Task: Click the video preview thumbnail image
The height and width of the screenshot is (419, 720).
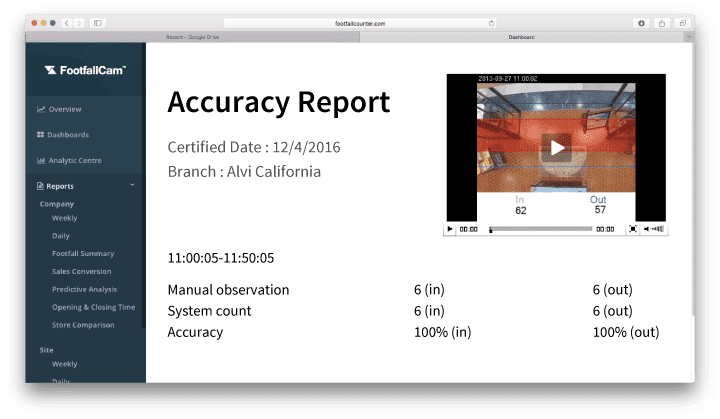Action: pos(556,138)
